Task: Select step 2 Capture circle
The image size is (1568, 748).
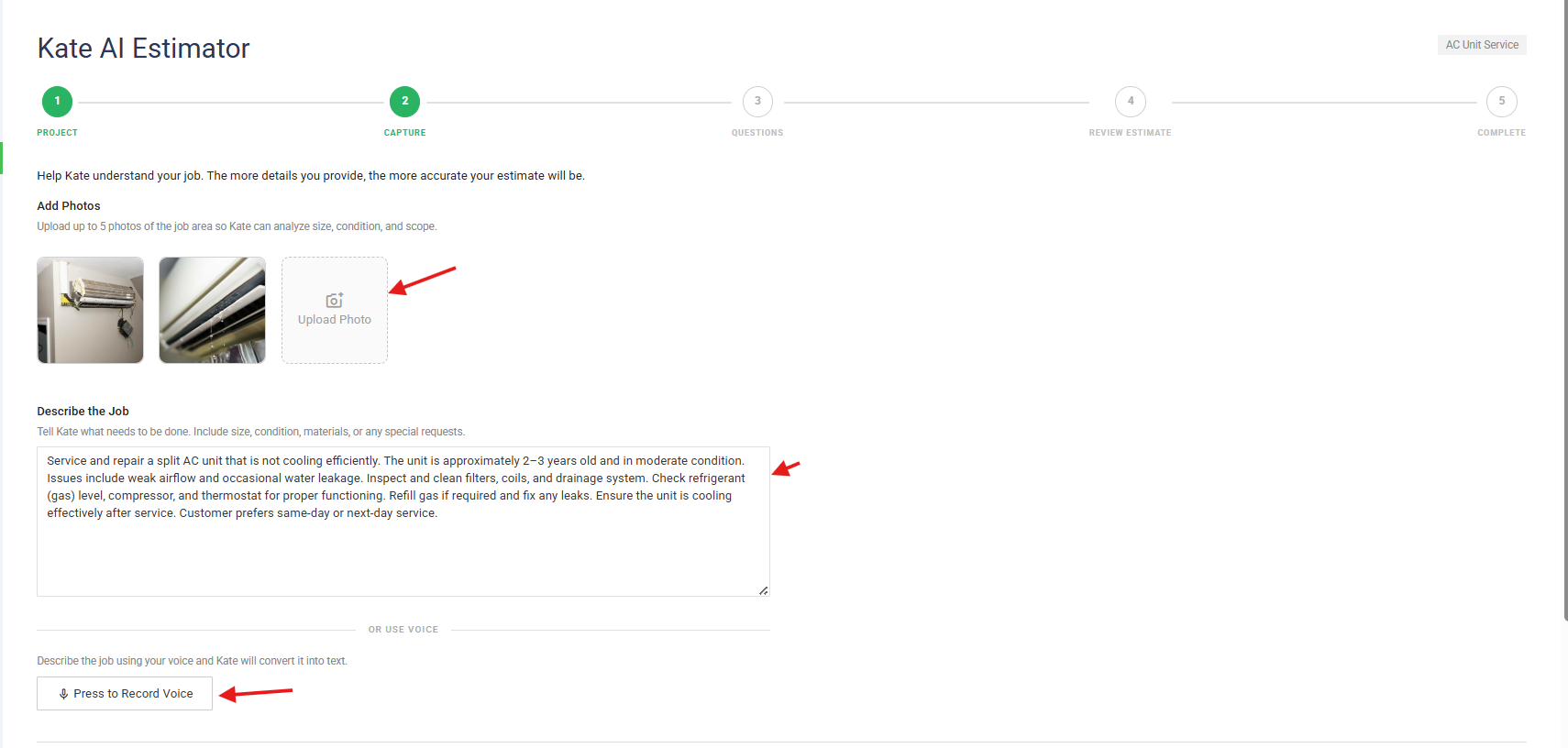Action: pos(404,102)
